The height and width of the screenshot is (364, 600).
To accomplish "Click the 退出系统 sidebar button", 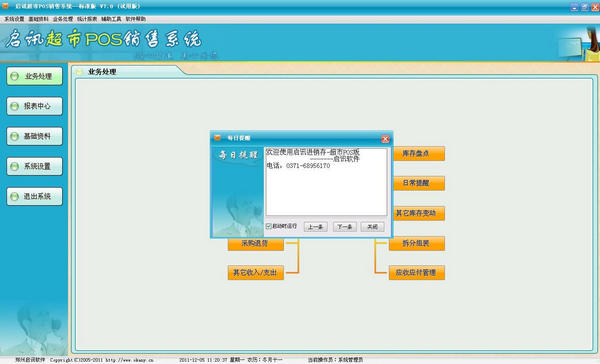I will (x=34, y=196).
